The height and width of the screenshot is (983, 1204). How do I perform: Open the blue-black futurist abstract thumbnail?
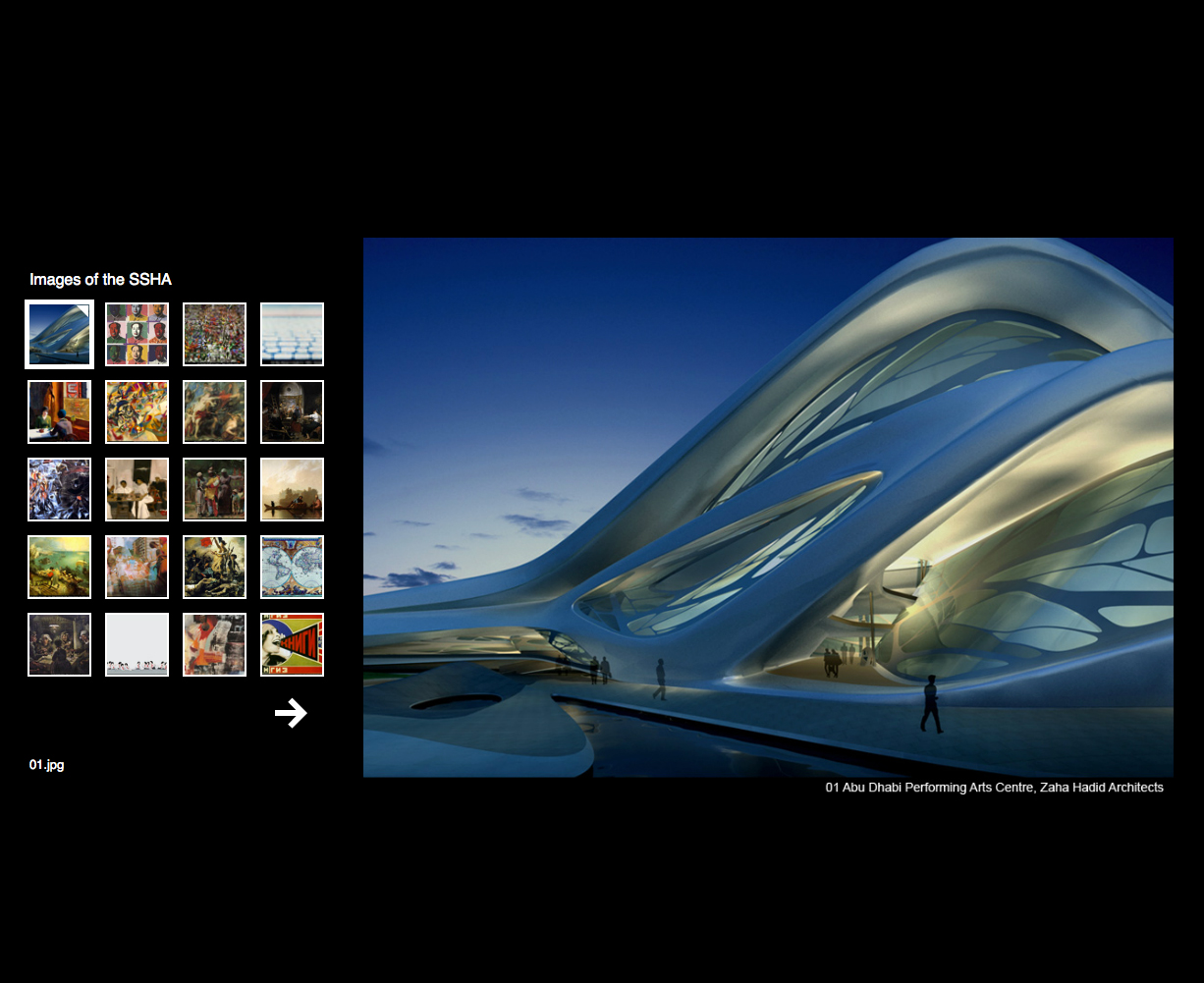coord(60,489)
